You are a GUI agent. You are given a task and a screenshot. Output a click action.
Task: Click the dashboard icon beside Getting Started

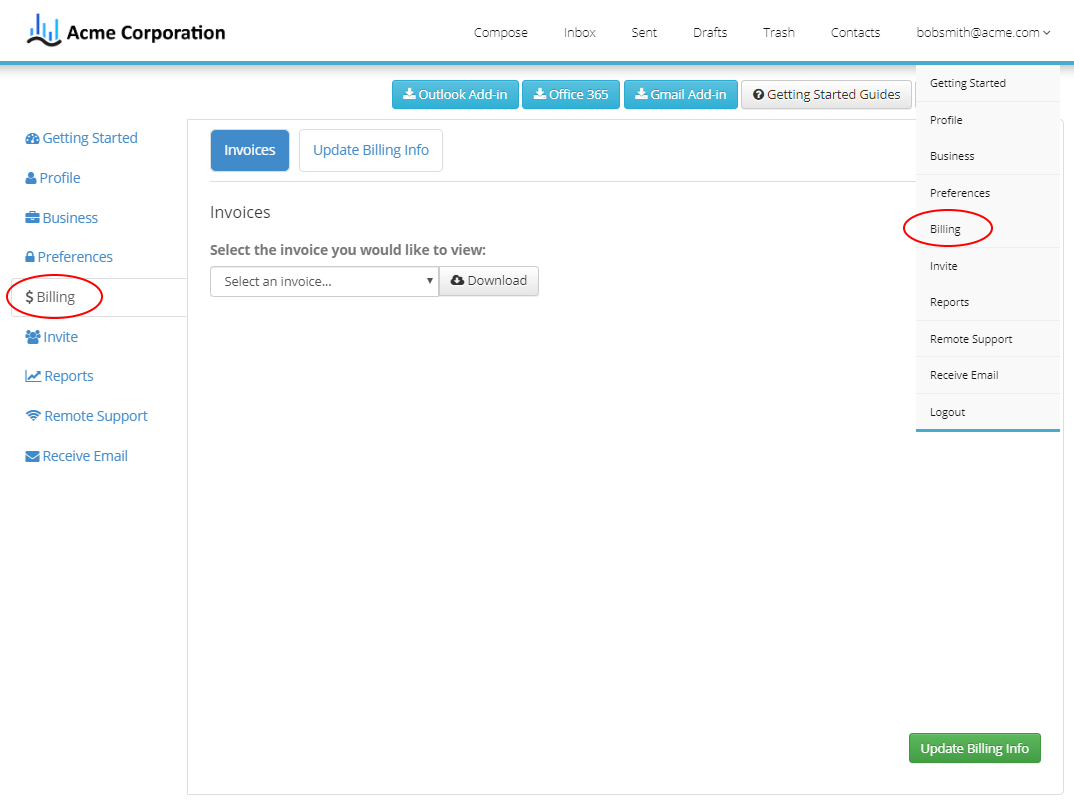point(32,139)
